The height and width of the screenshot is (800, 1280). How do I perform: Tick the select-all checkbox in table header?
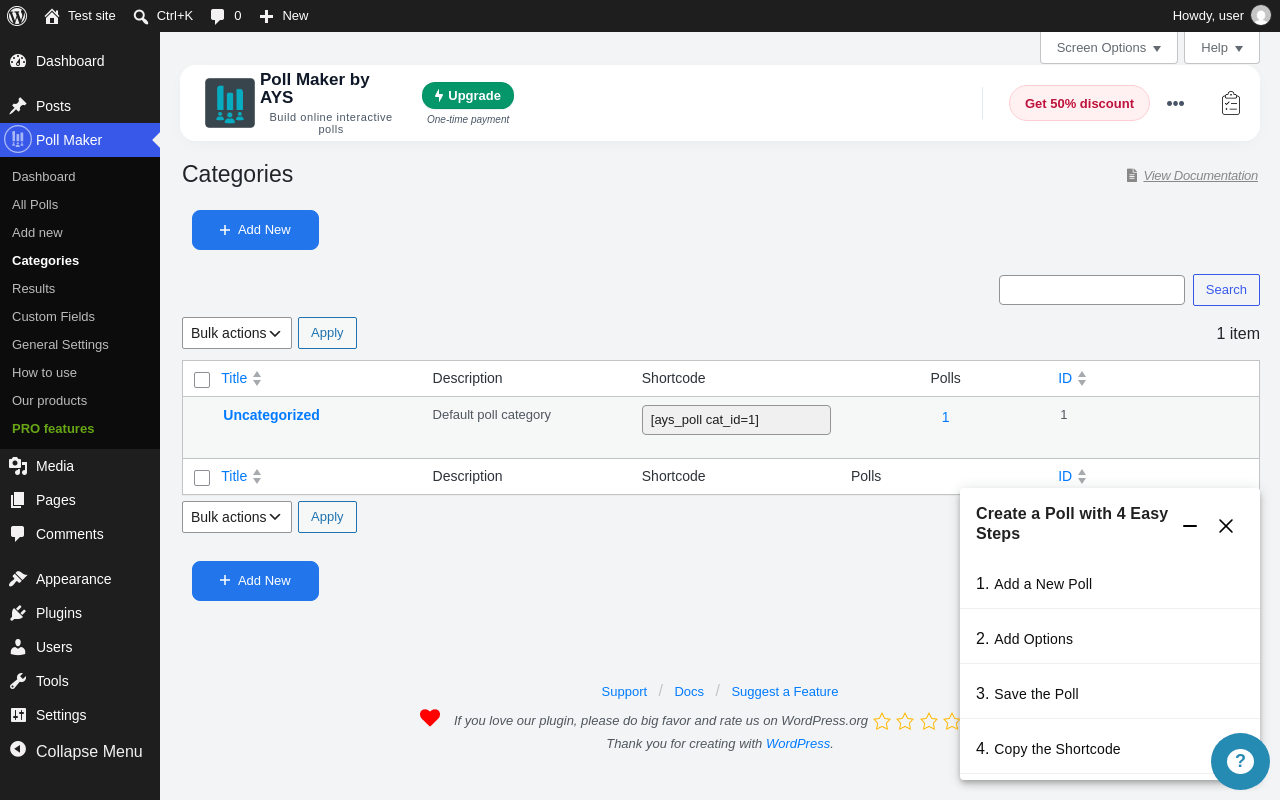pos(202,380)
